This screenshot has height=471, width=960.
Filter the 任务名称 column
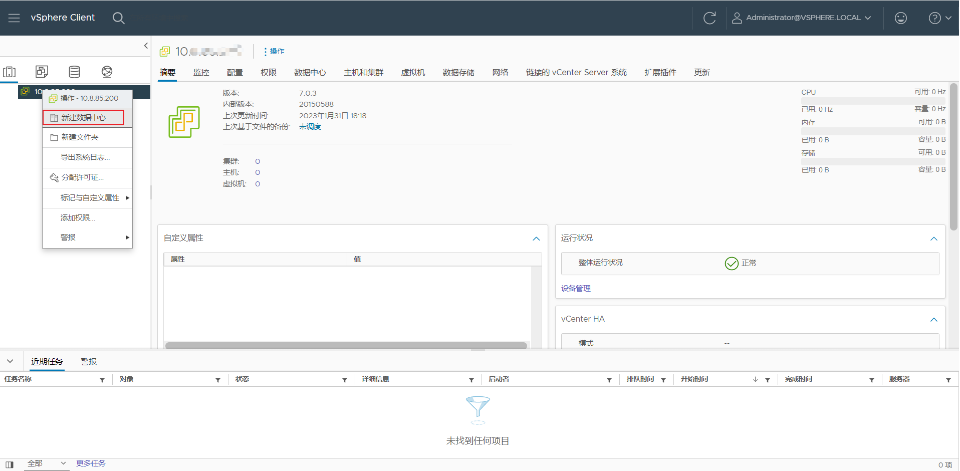[102, 380]
